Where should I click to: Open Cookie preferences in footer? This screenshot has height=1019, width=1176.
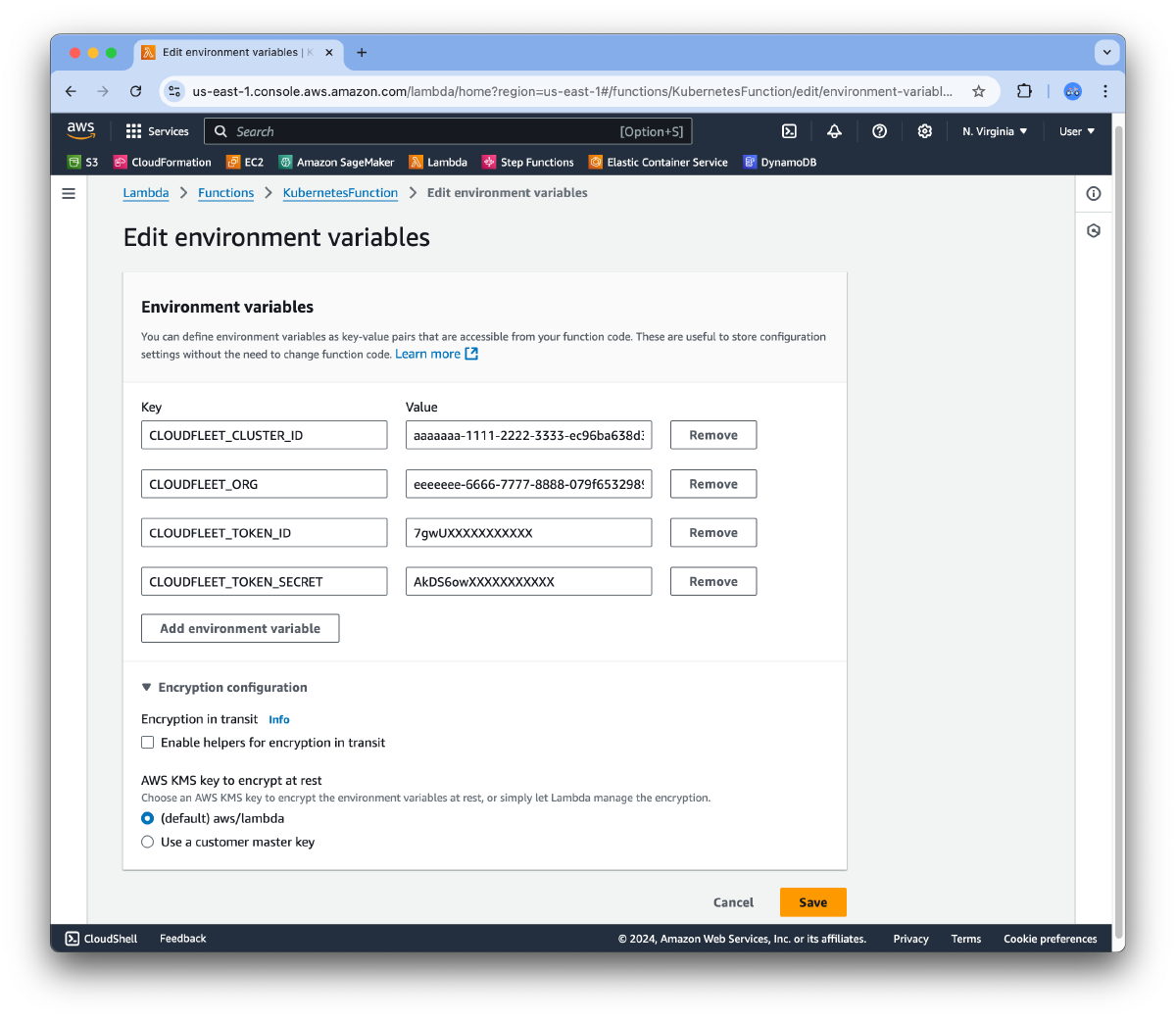(x=1051, y=939)
